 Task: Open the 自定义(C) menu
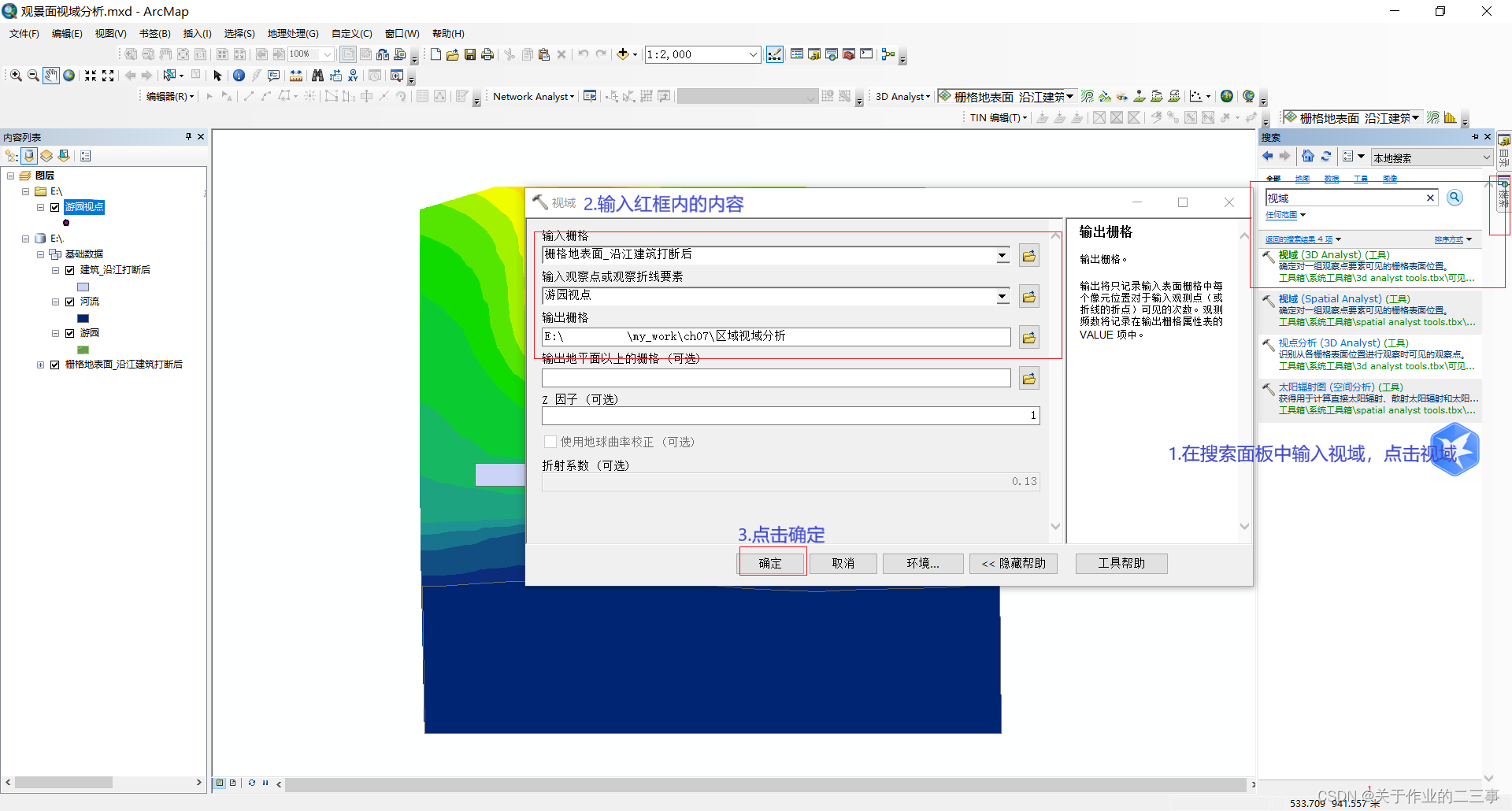click(351, 33)
